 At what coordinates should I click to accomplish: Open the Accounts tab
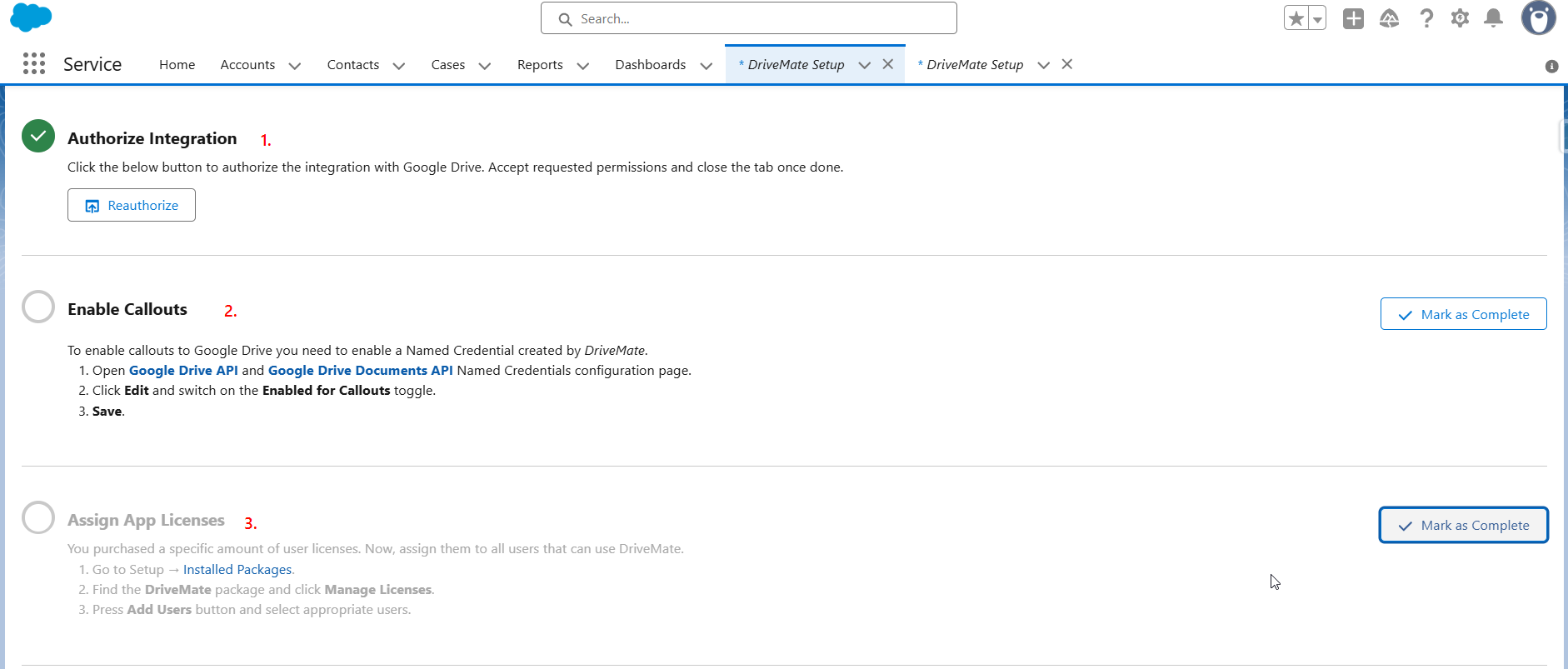[x=247, y=64]
